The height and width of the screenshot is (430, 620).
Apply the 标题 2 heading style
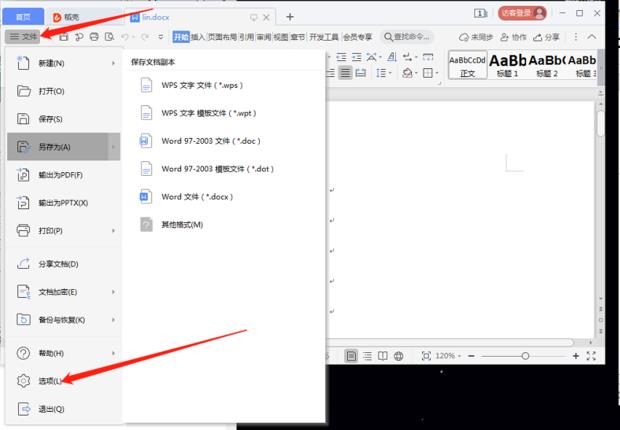[547, 65]
